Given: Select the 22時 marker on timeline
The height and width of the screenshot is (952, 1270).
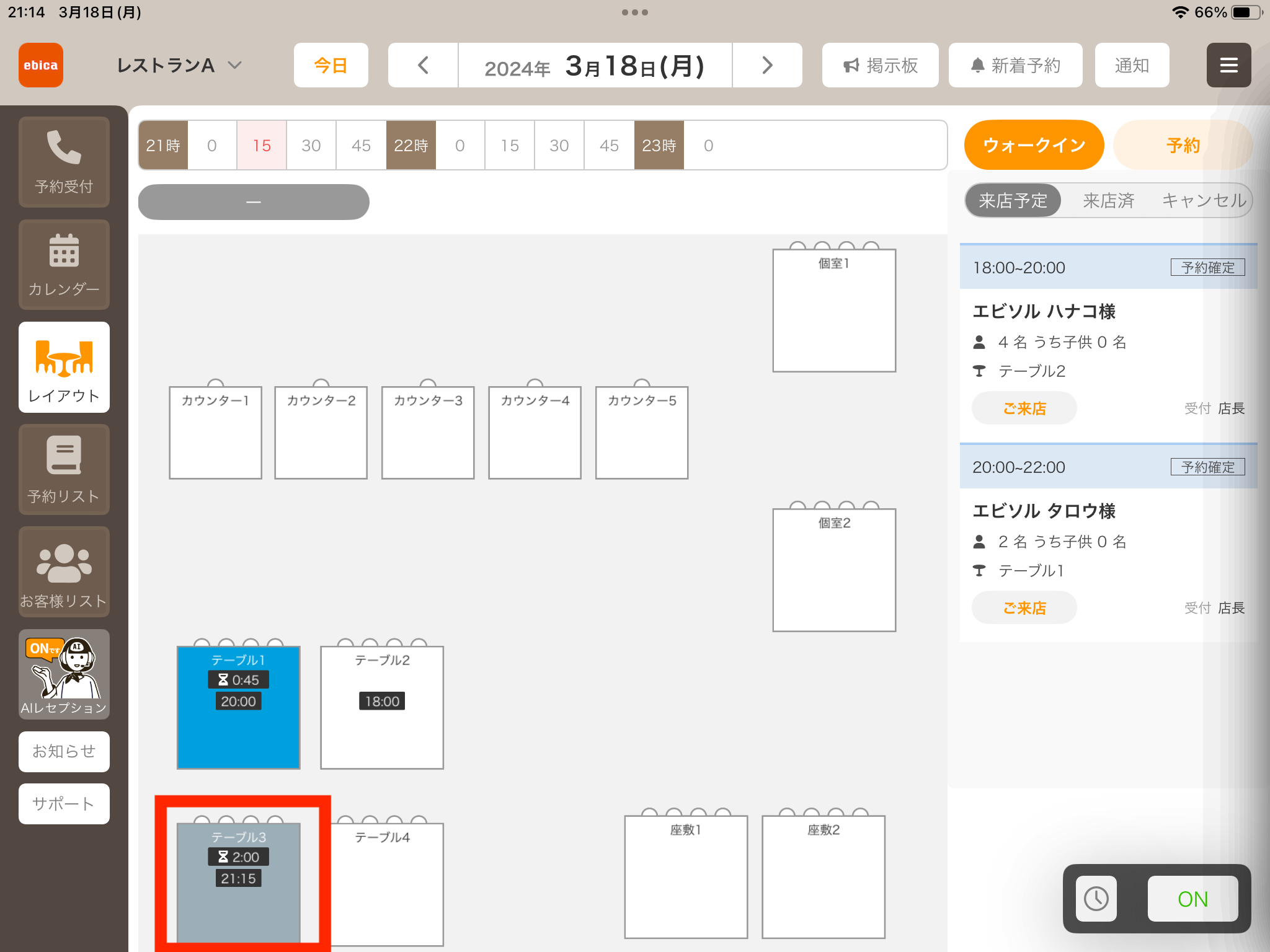Looking at the screenshot, I should coord(411,145).
